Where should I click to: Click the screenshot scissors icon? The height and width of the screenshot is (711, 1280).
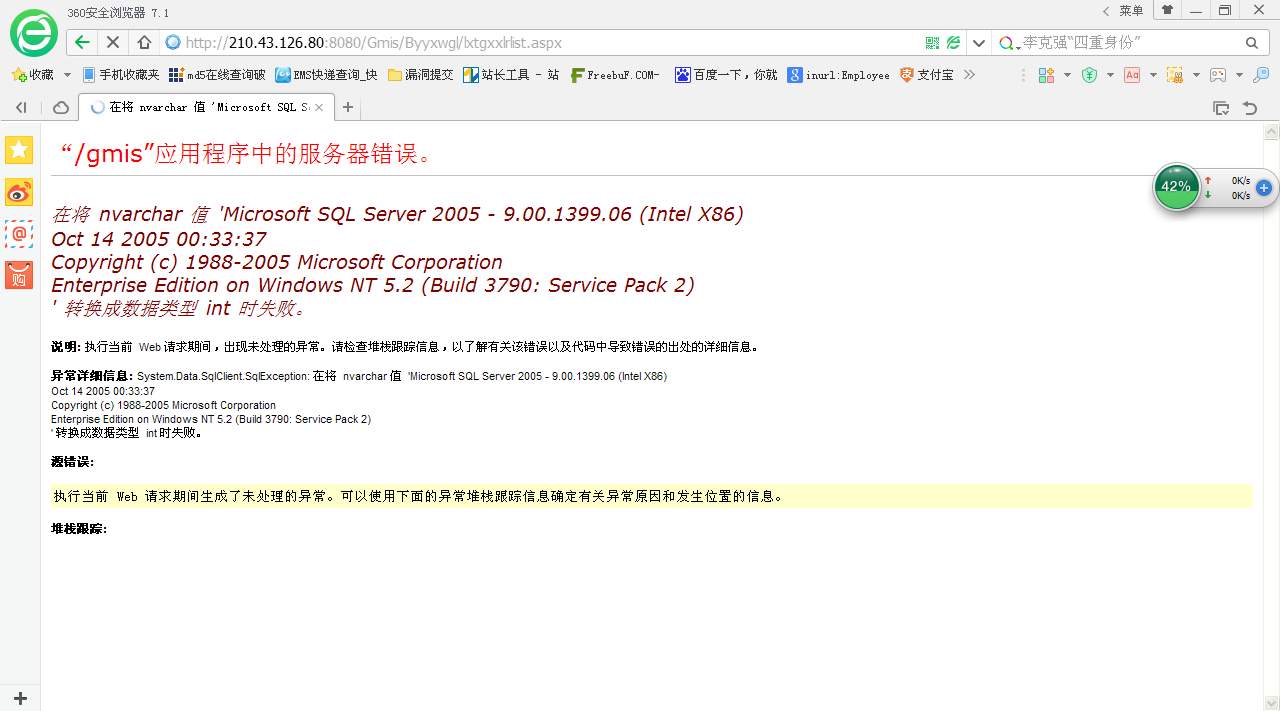click(x=1175, y=75)
